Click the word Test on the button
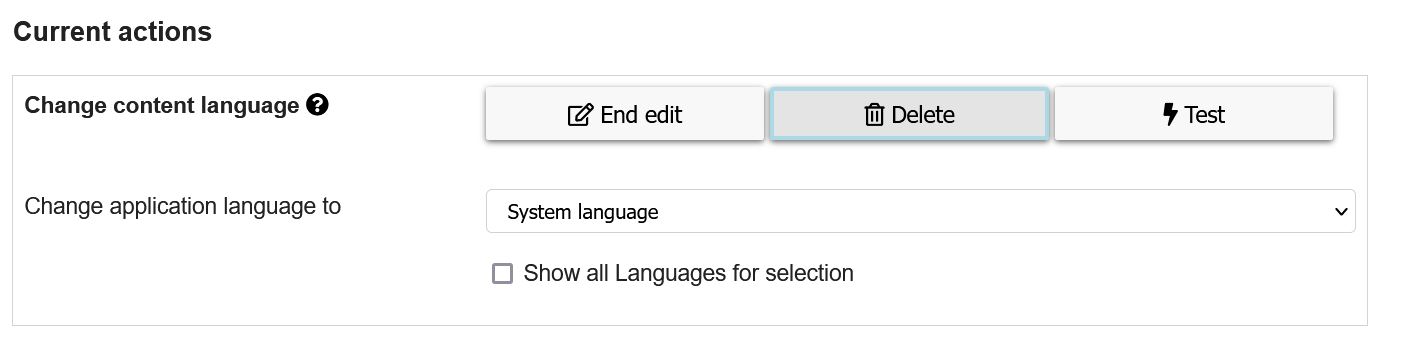This screenshot has height=360, width=1411. pyautogui.click(x=1205, y=115)
